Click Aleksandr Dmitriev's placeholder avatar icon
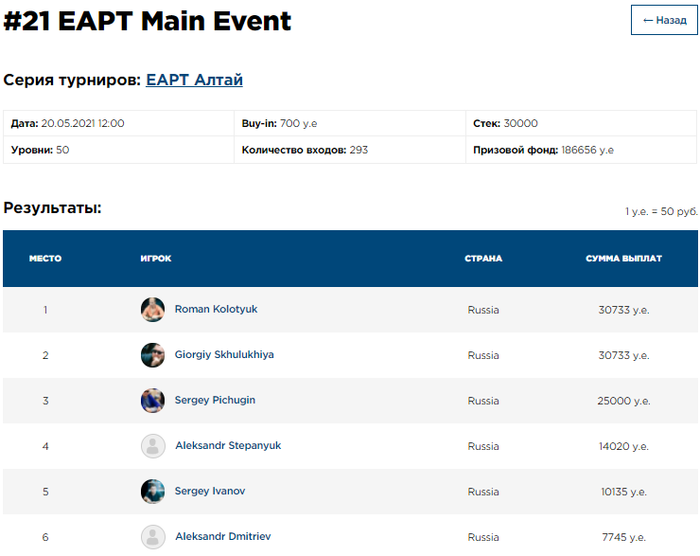 coord(152,537)
